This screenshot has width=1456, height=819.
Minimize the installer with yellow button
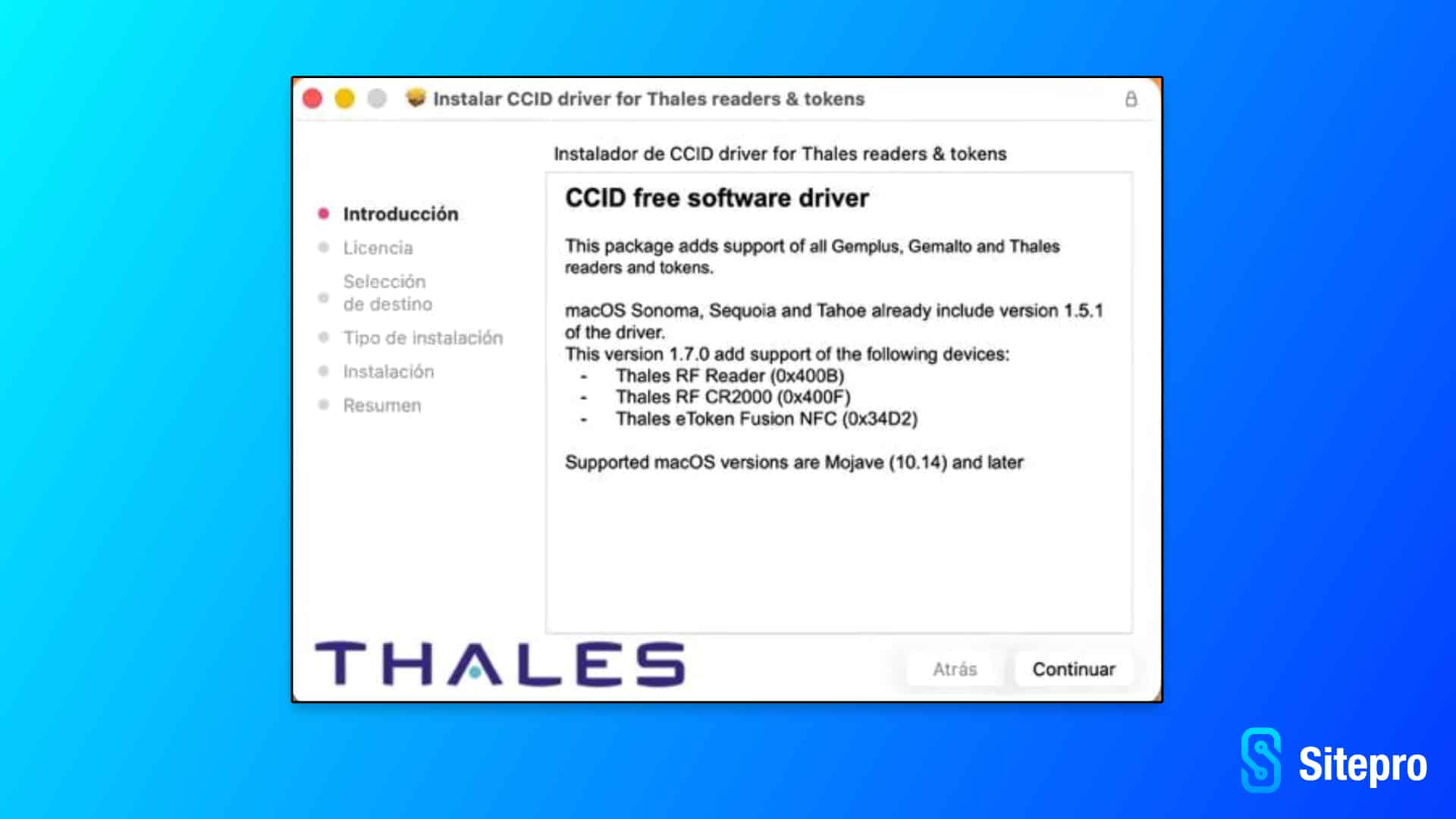[x=345, y=99]
